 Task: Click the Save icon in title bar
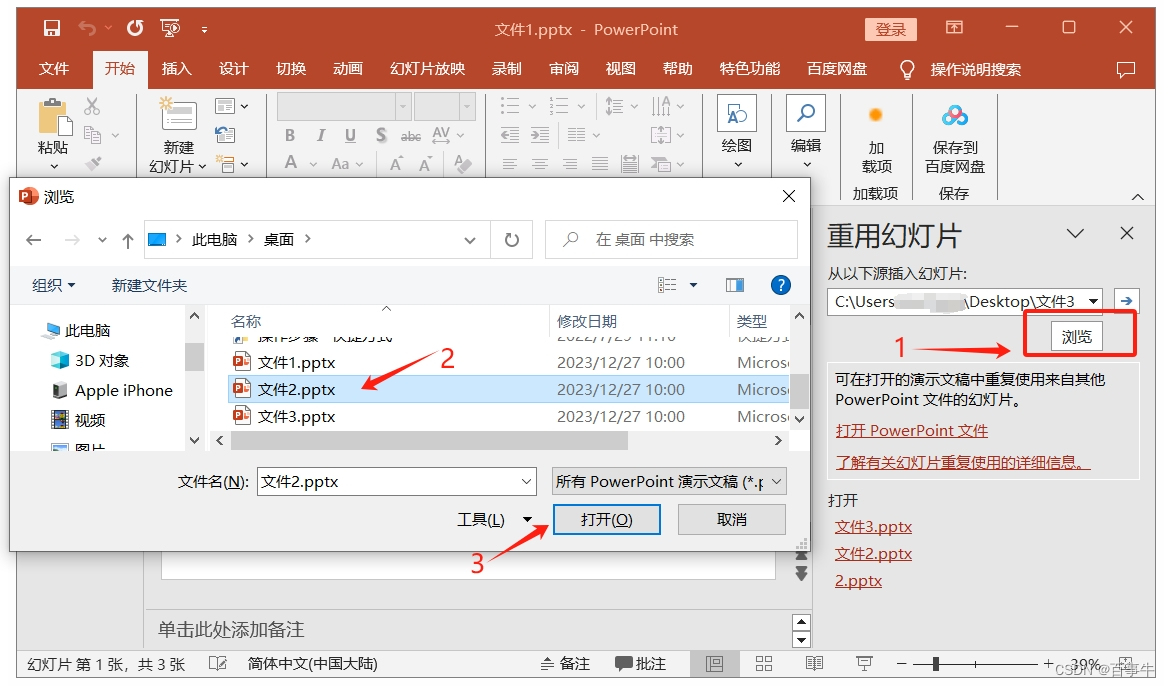(x=51, y=28)
